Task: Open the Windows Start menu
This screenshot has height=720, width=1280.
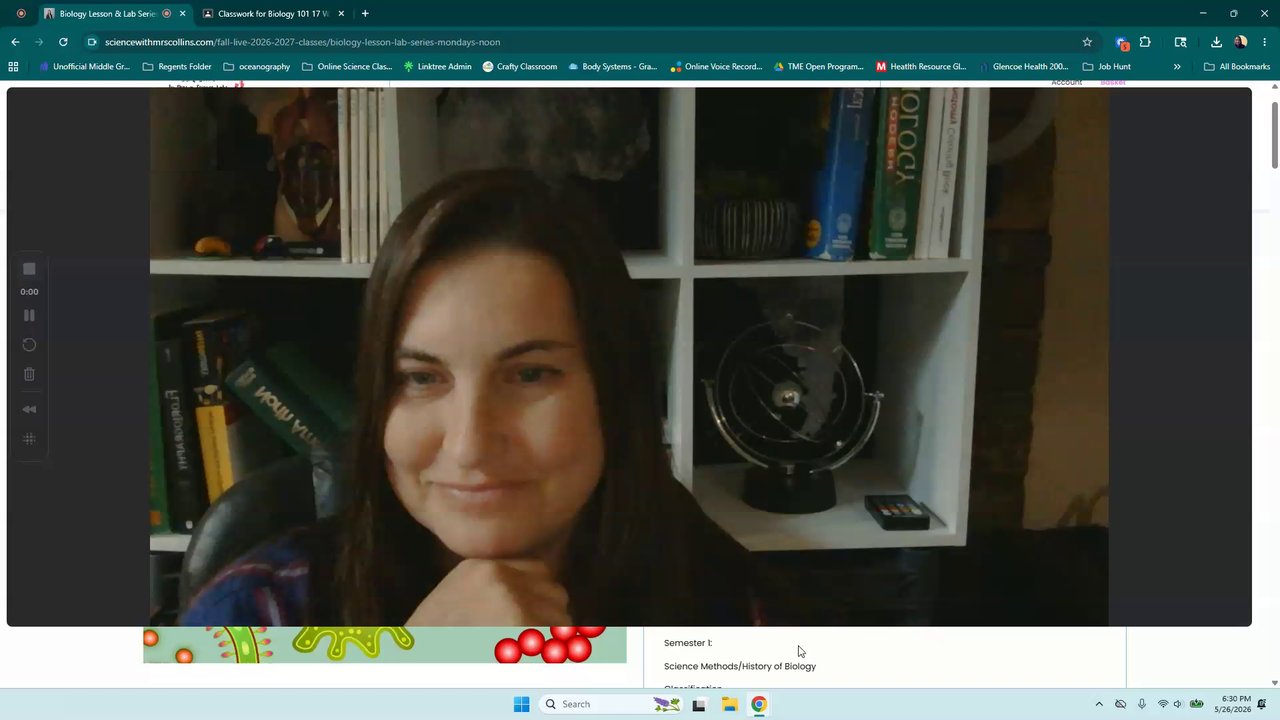Action: (521, 704)
